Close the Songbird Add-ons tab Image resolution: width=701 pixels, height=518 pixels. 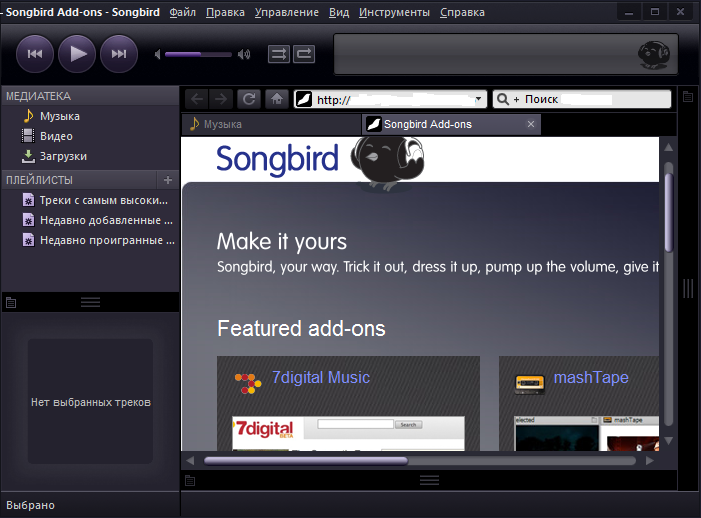[531, 124]
